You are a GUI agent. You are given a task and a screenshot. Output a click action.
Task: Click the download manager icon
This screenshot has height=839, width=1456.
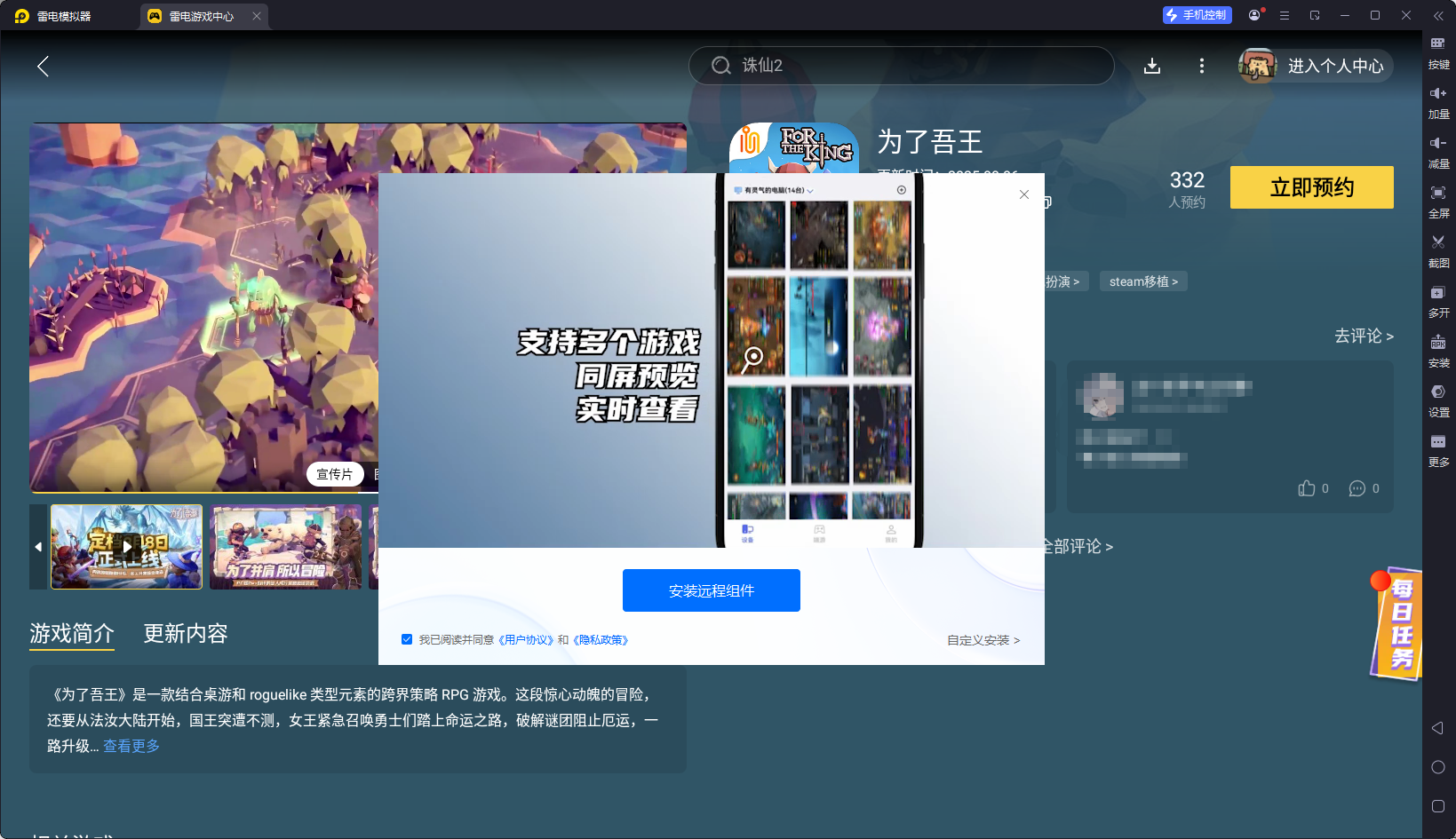click(1152, 66)
